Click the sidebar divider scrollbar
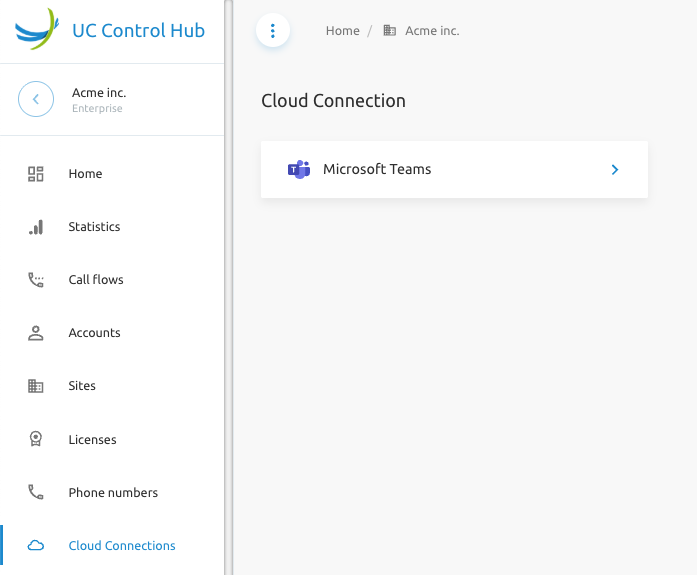 pos(228,288)
